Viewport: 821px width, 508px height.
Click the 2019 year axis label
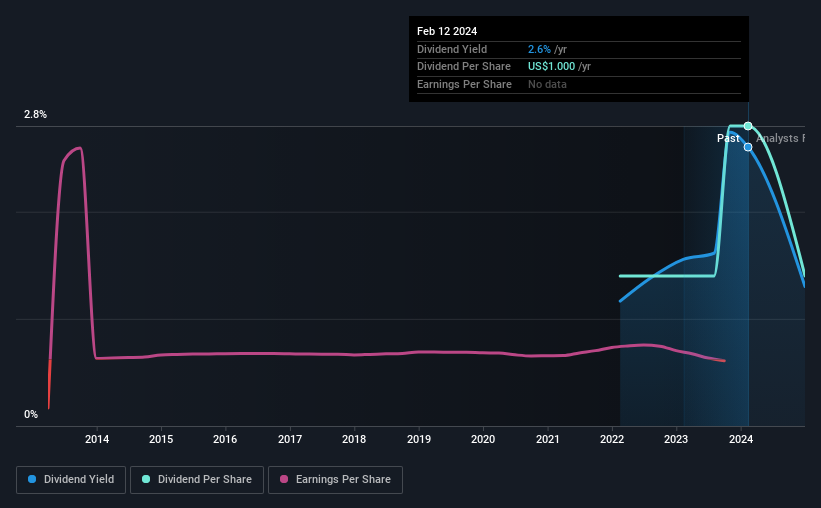[x=419, y=439]
